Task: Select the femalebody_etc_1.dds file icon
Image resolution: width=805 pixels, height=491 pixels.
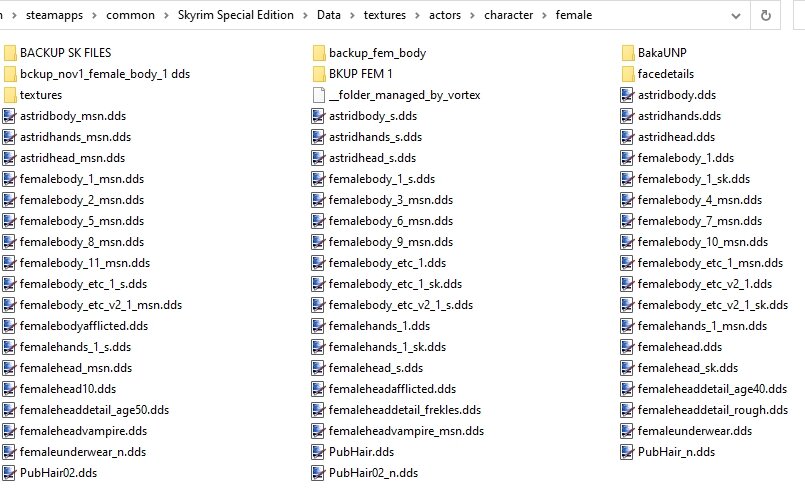Action: click(x=318, y=263)
